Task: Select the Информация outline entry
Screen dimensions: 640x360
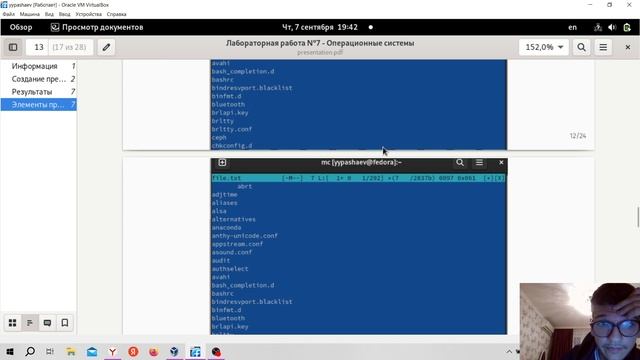Action: pos(38,66)
